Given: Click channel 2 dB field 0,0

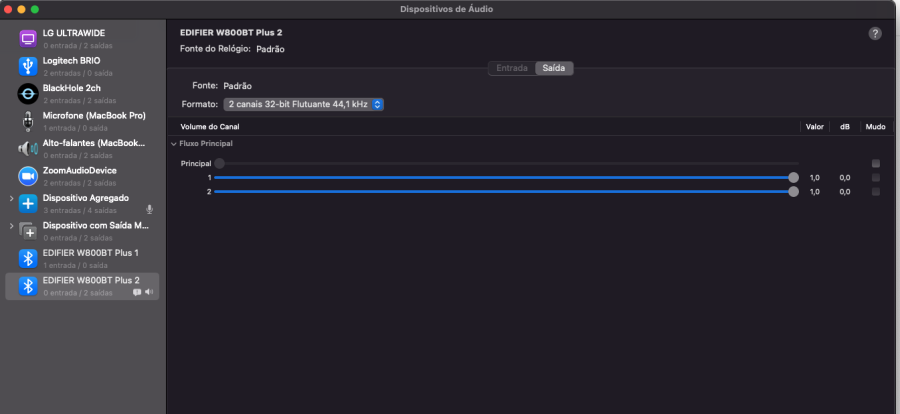Looking at the screenshot, I should tap(845, 192).
